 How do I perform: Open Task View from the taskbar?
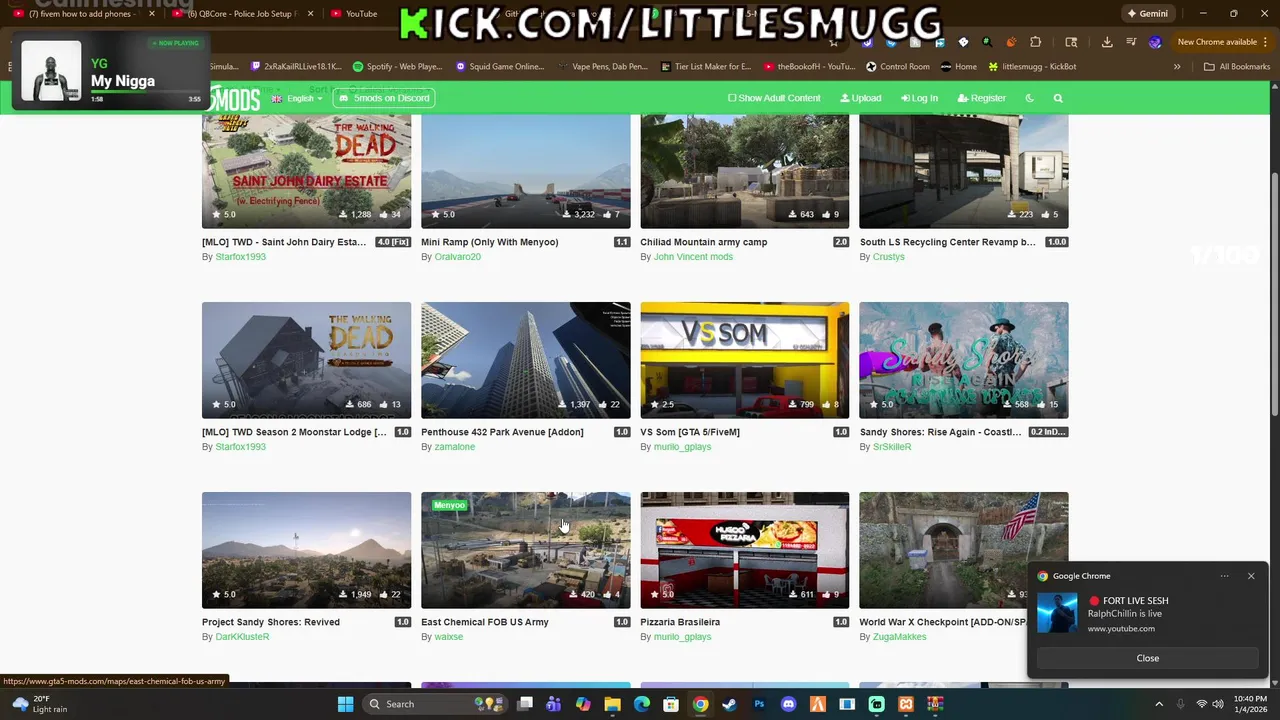click(x=525, y=704)
